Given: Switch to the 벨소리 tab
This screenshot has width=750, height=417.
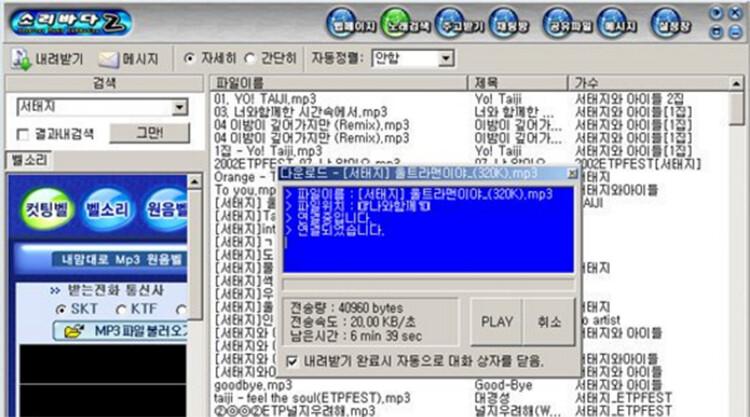Looking at the screenshot, I should 29,160.
